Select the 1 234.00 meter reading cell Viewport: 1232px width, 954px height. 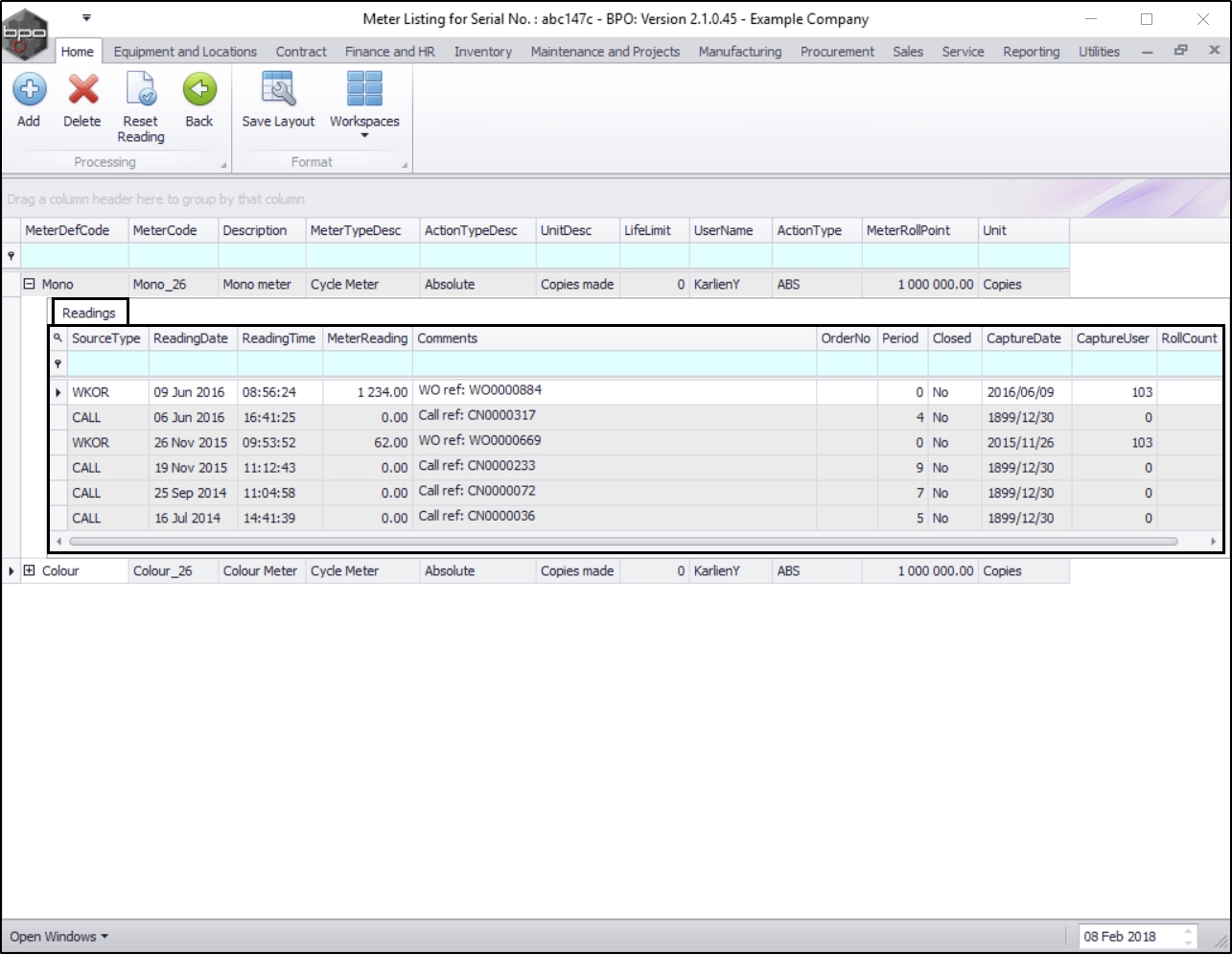[x=368, y=392]
